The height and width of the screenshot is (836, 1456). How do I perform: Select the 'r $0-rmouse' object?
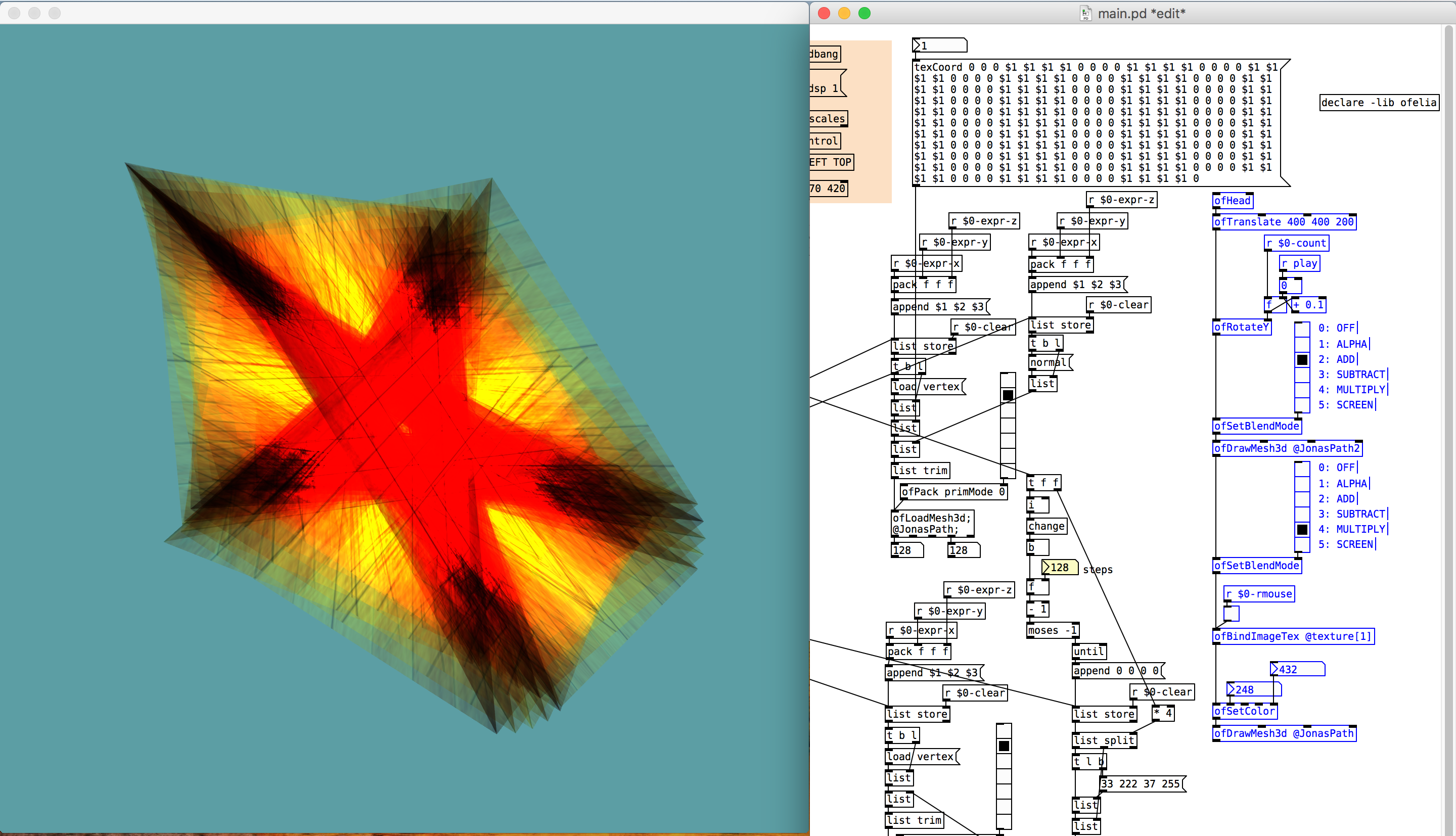(1259, 594)
